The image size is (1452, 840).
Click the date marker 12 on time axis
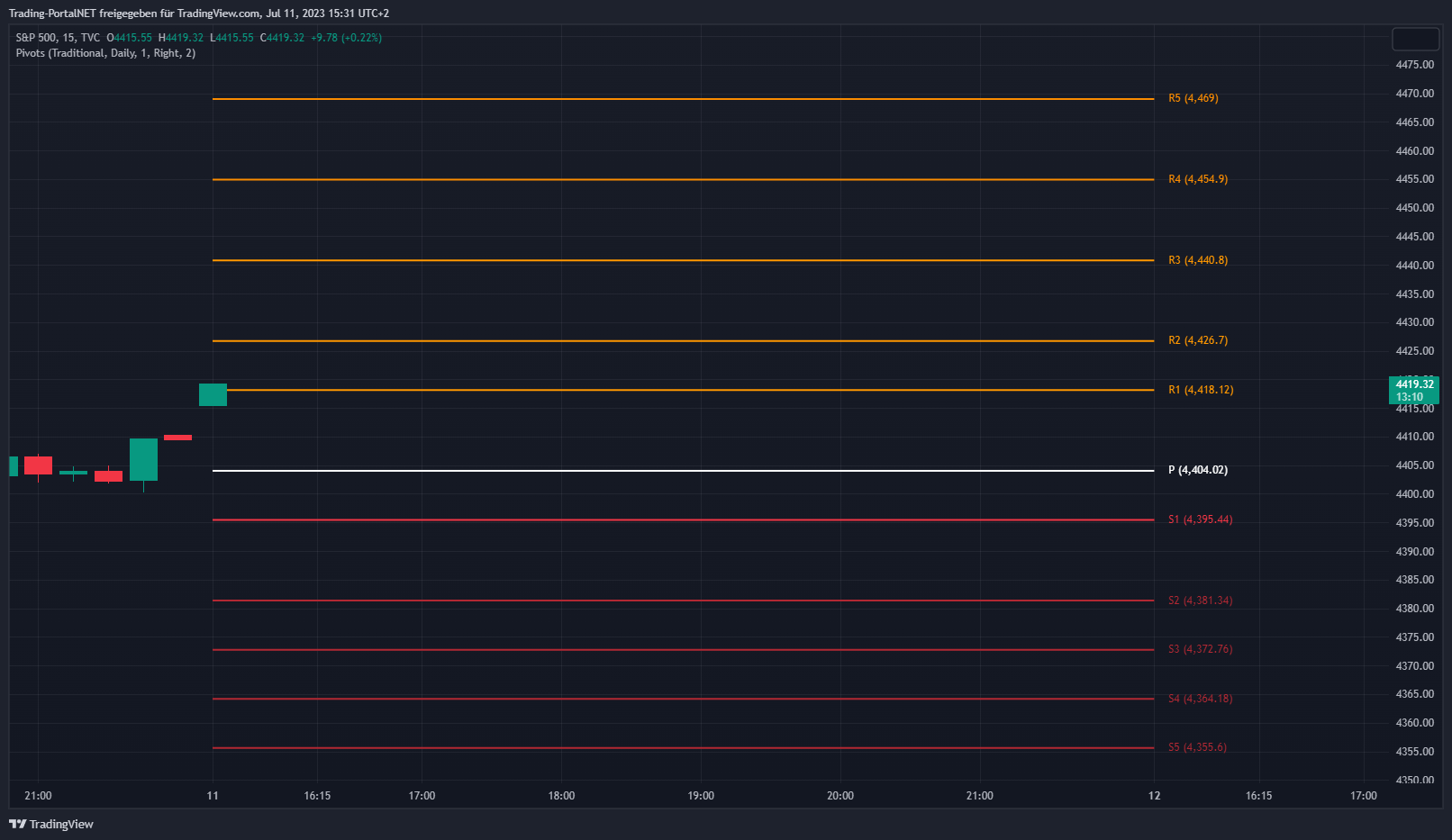[x=1154, y=796]
